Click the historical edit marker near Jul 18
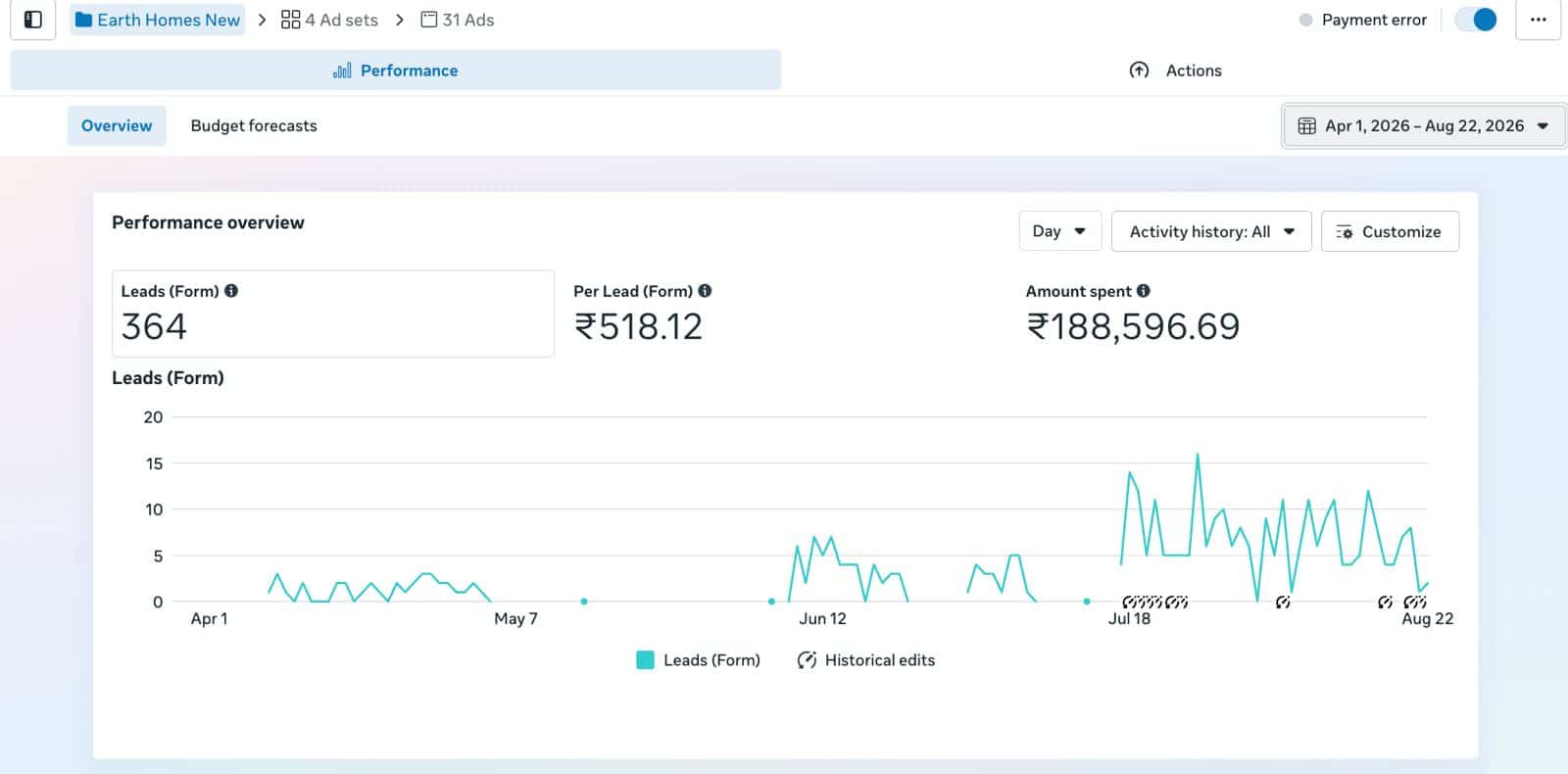 click(x=1130, y=602)
